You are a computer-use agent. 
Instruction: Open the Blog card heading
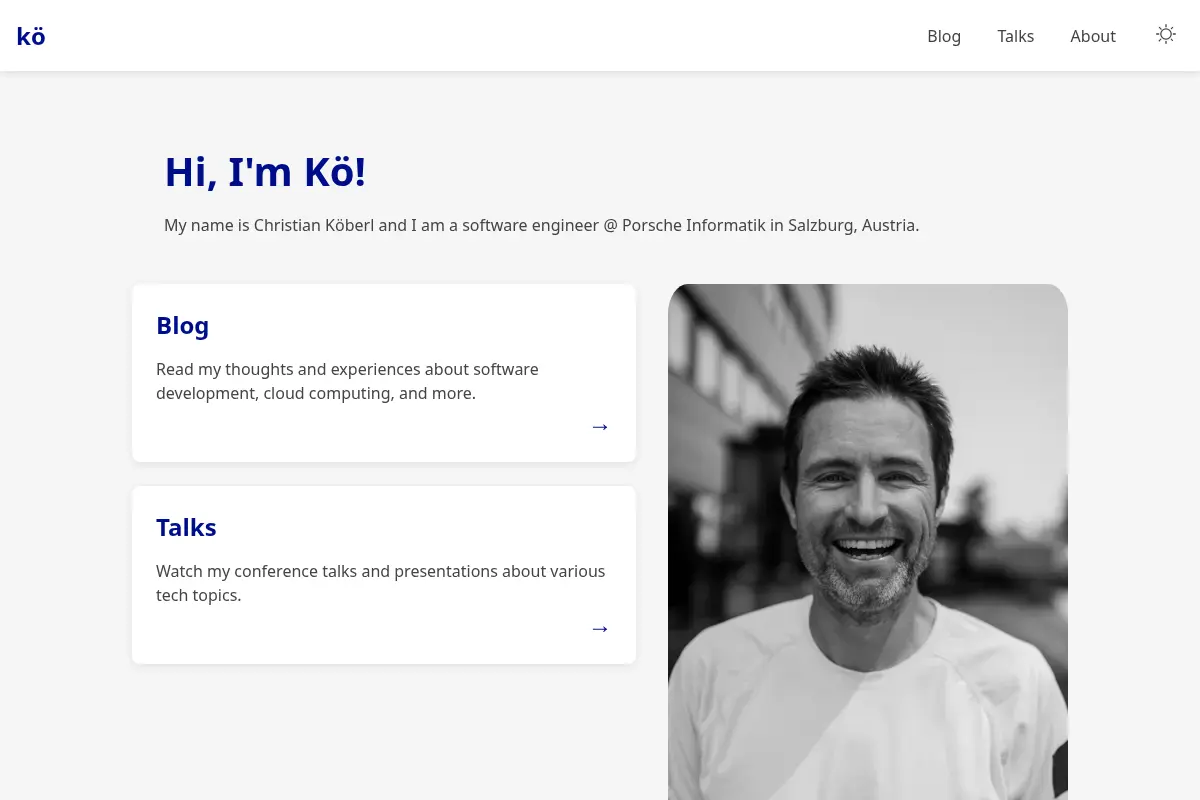(x=183, y=326)
